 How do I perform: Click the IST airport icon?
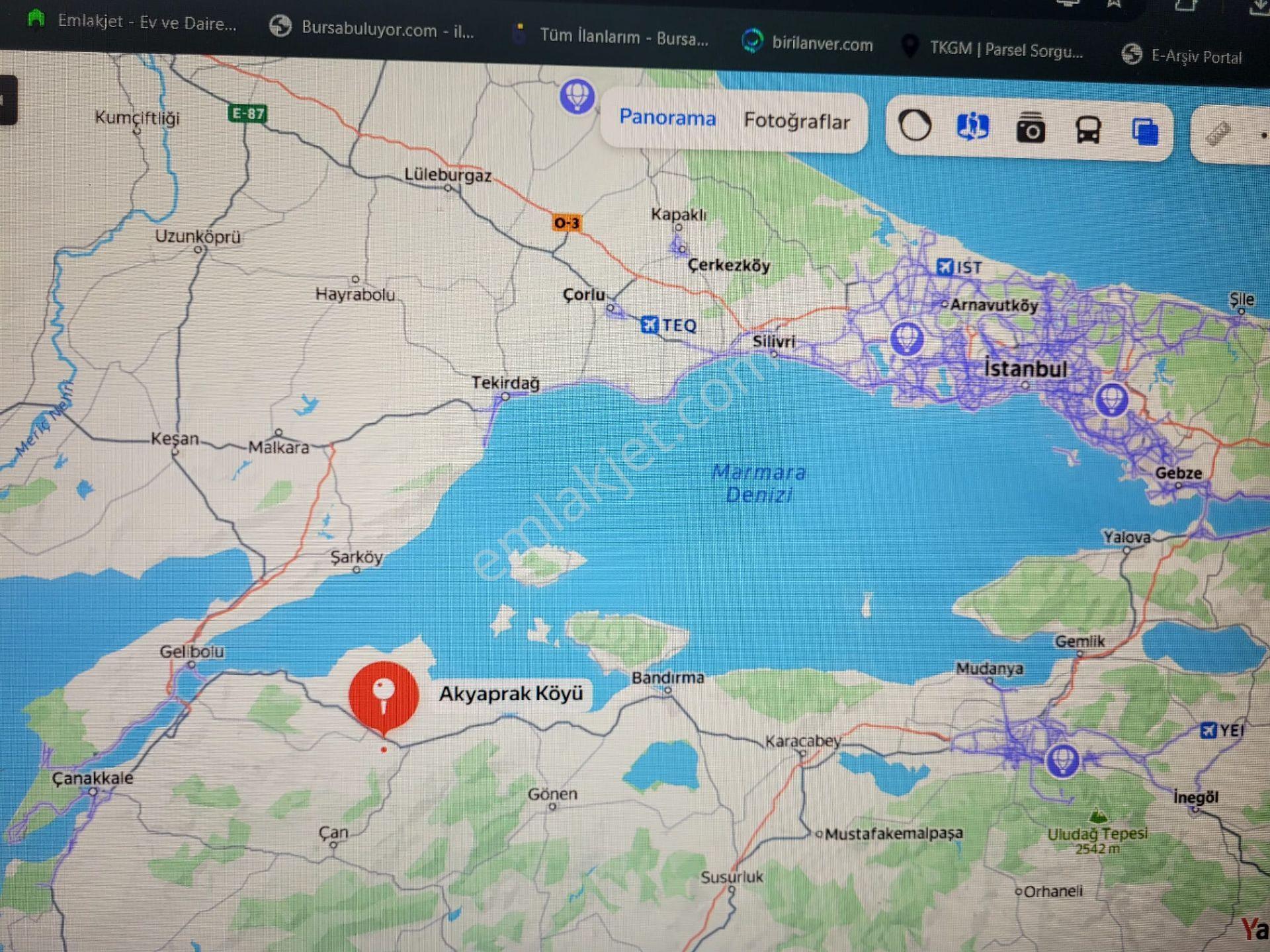[x=945, y=266]
